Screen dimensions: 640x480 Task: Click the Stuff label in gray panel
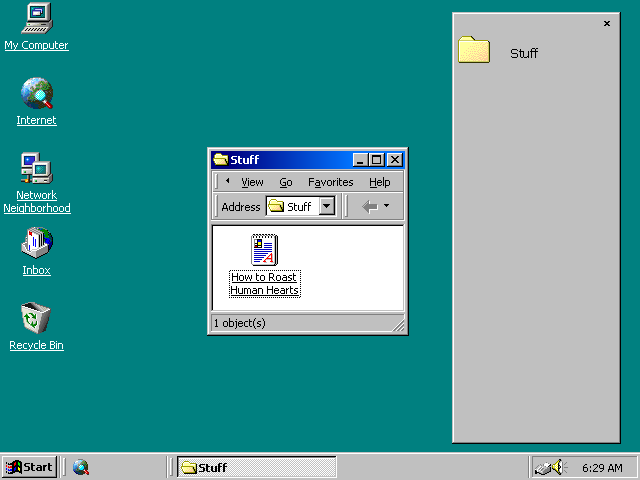tap(524, 53)
